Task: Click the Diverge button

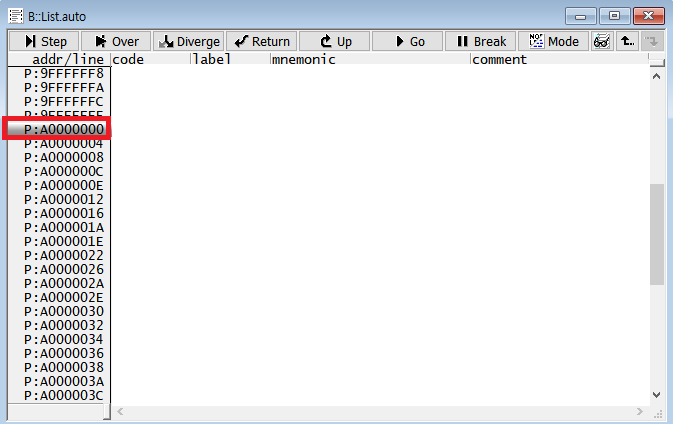Action: [189, 41]
